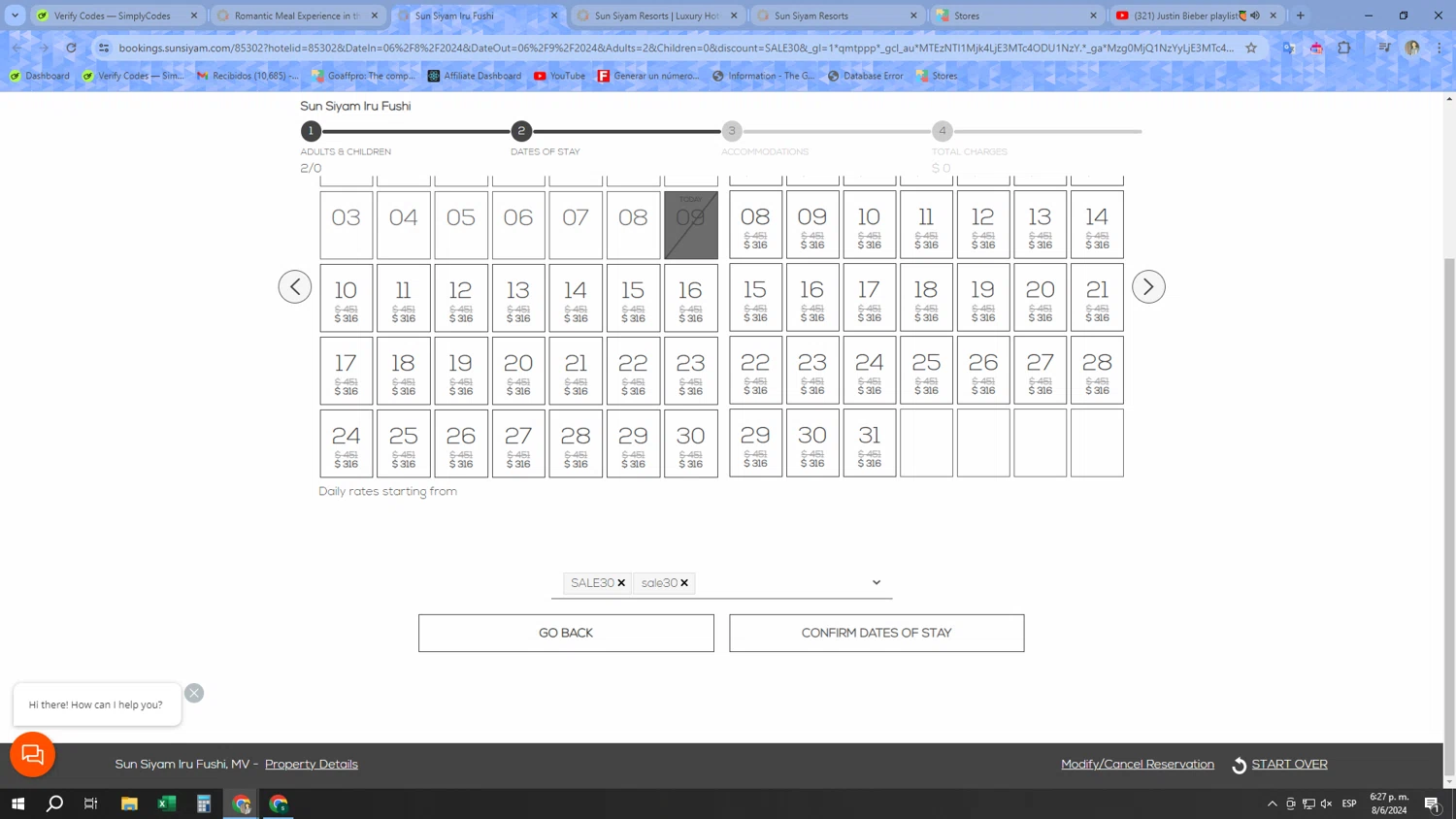Open Excel from the taskbar
Viewport: 1456px width, 819px height.
pos(167,803)
